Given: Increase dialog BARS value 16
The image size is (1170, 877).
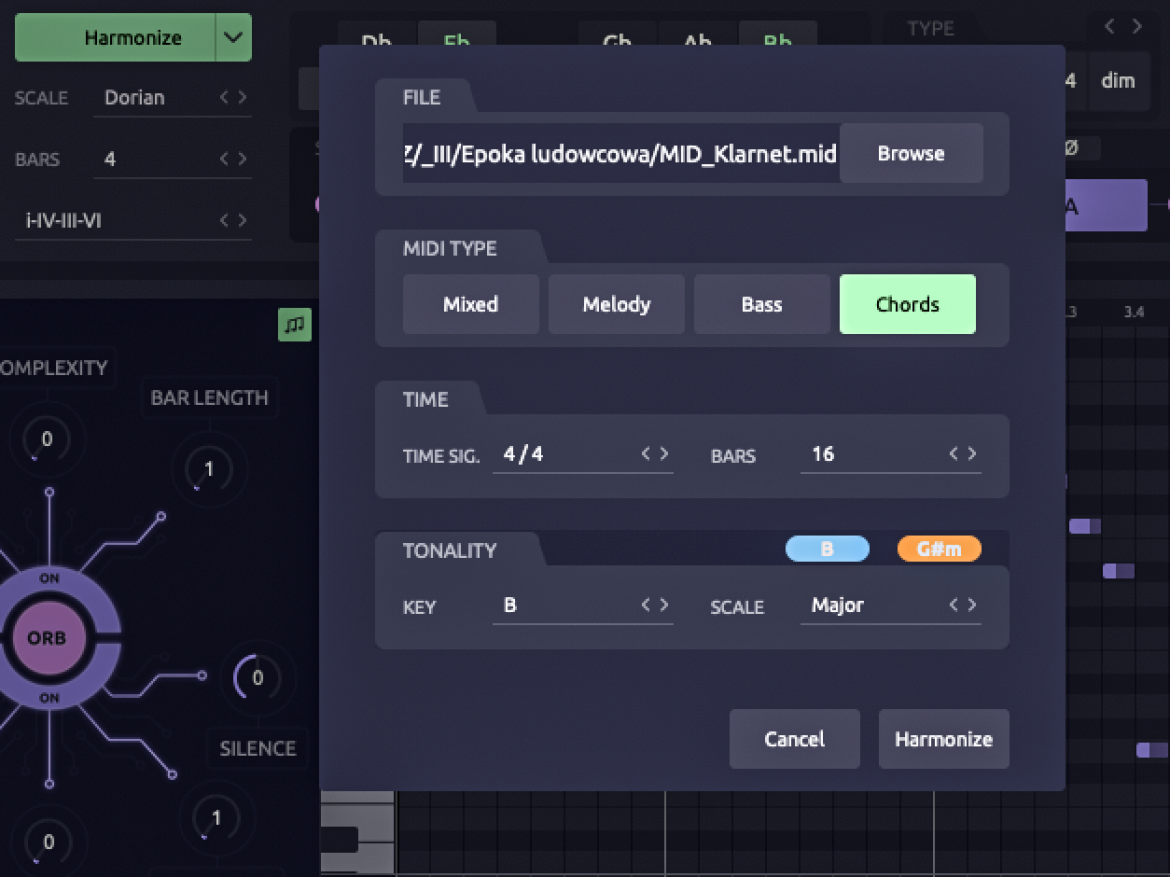Looking at the screenshot, I should point(972,454).
